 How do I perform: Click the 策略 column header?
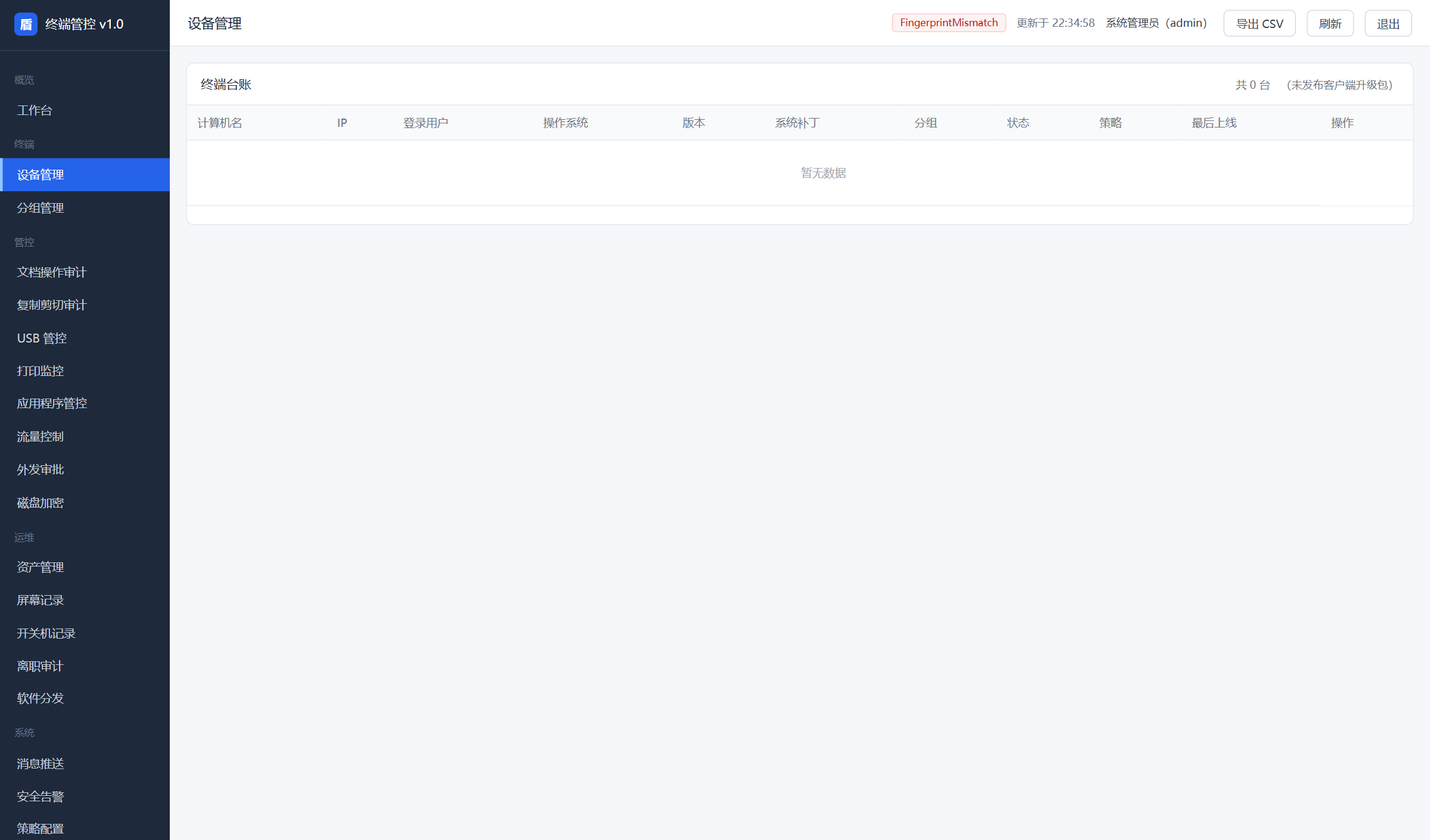[x=1111, y=123]
